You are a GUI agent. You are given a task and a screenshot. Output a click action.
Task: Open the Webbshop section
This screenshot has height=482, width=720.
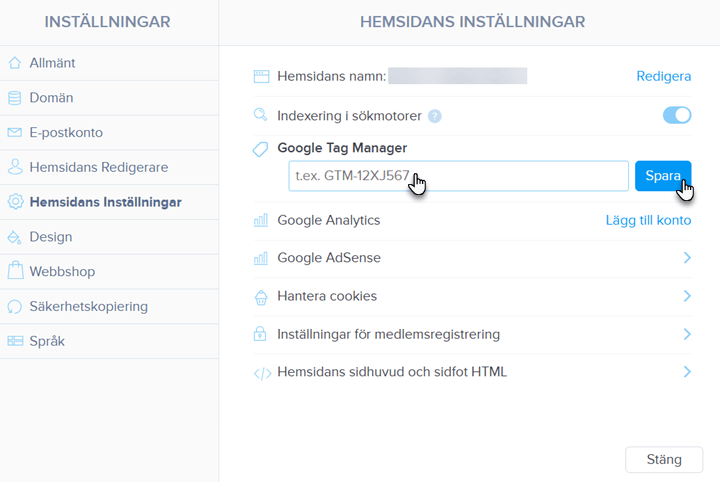pyautogui.click(x=109, y=271)
